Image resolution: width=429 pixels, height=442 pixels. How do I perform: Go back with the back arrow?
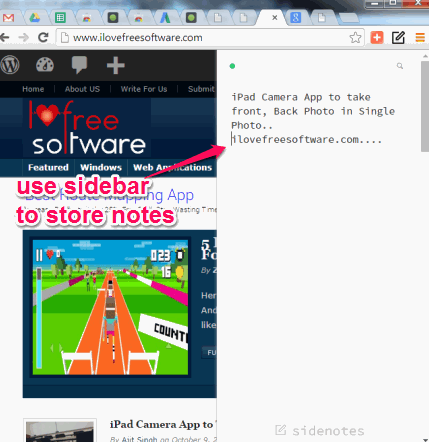coord(5,37)
